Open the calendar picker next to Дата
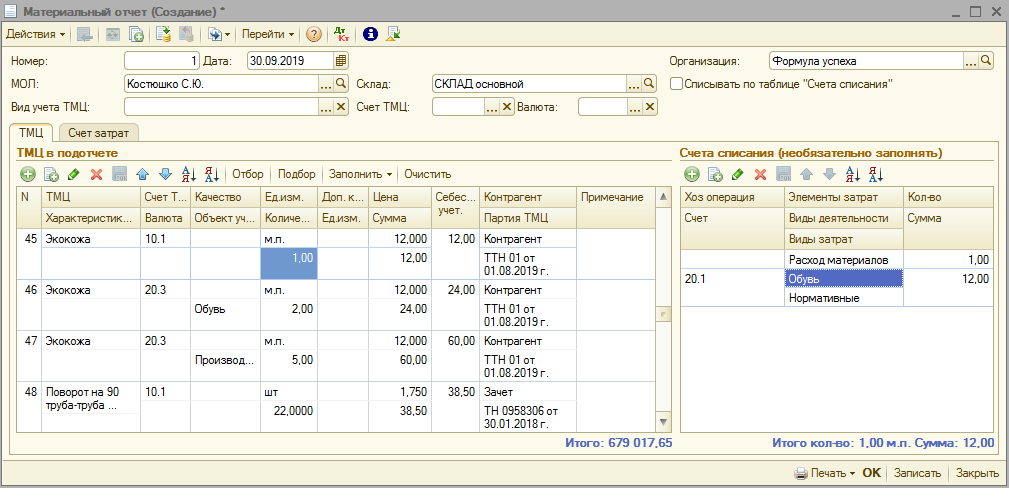The image size is (1009, 488). 341,61
